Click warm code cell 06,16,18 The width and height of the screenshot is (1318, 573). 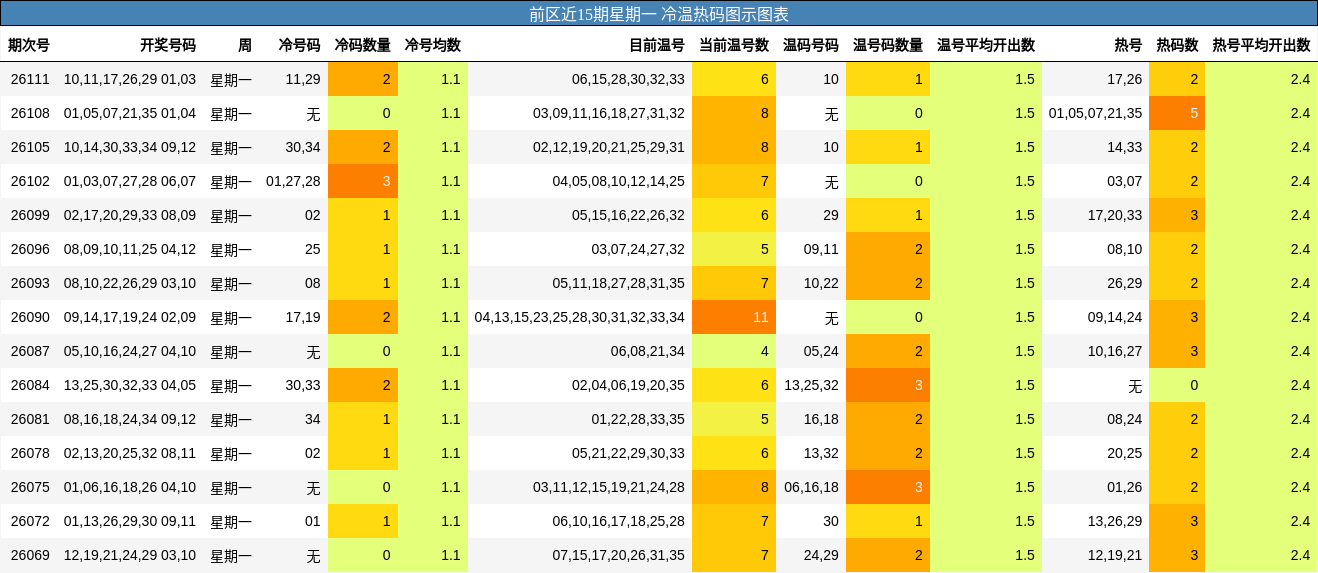pos(811,487)
